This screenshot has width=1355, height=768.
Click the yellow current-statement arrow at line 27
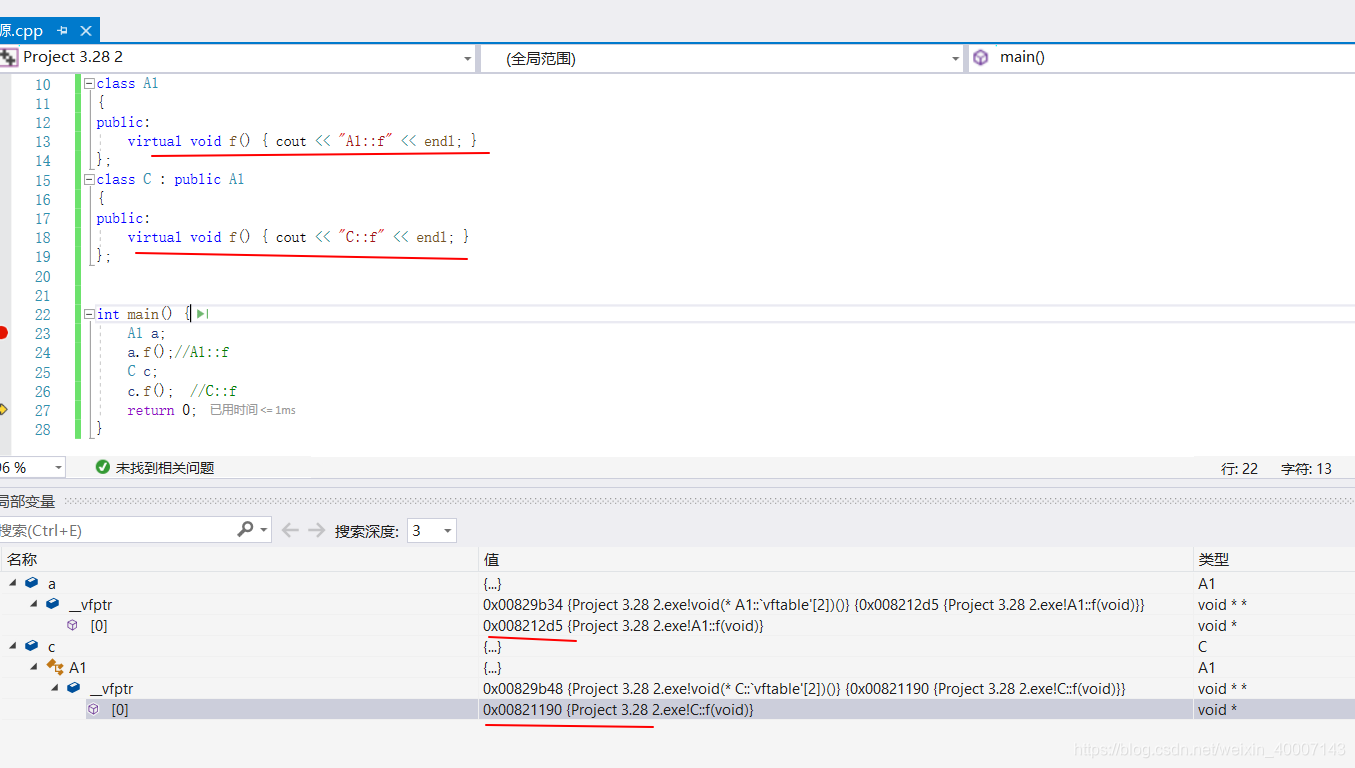(x=3, y=410)
